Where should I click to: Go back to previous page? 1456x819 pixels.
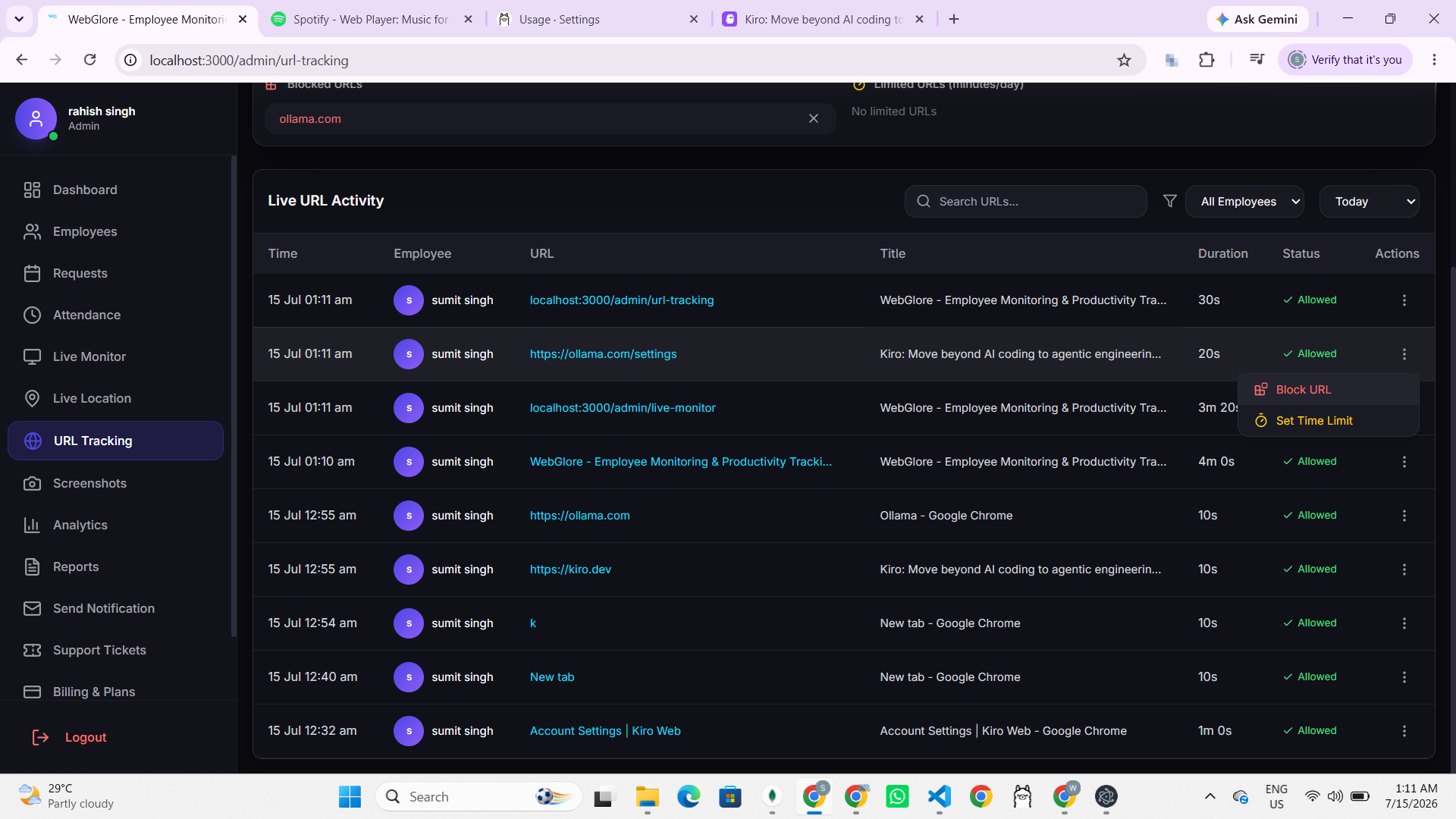pos(21,60)
